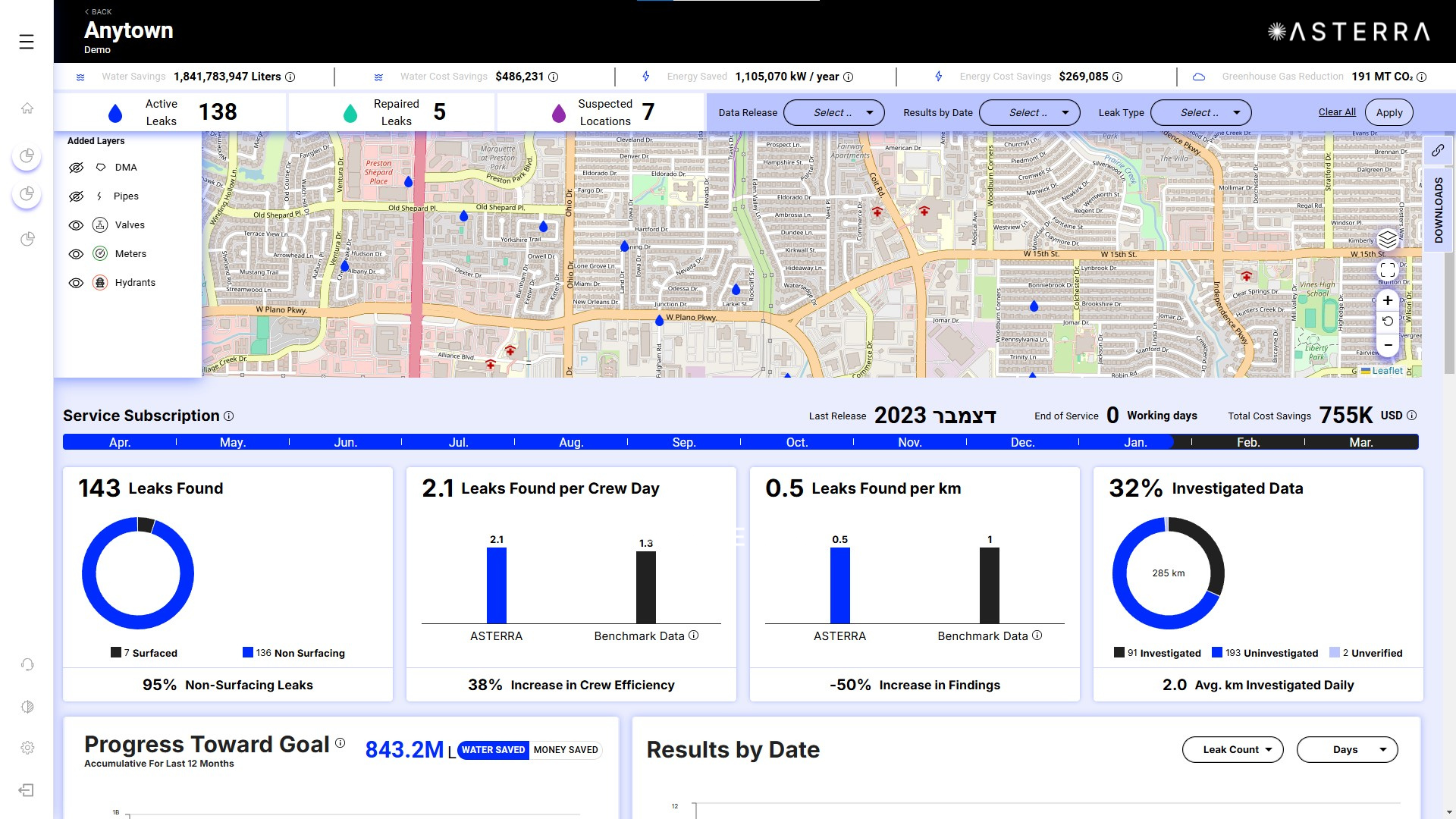Click the Suspected Locations icon
Image resolution: width=1456 pixels, height=819 pixels.
pos(559,112)
